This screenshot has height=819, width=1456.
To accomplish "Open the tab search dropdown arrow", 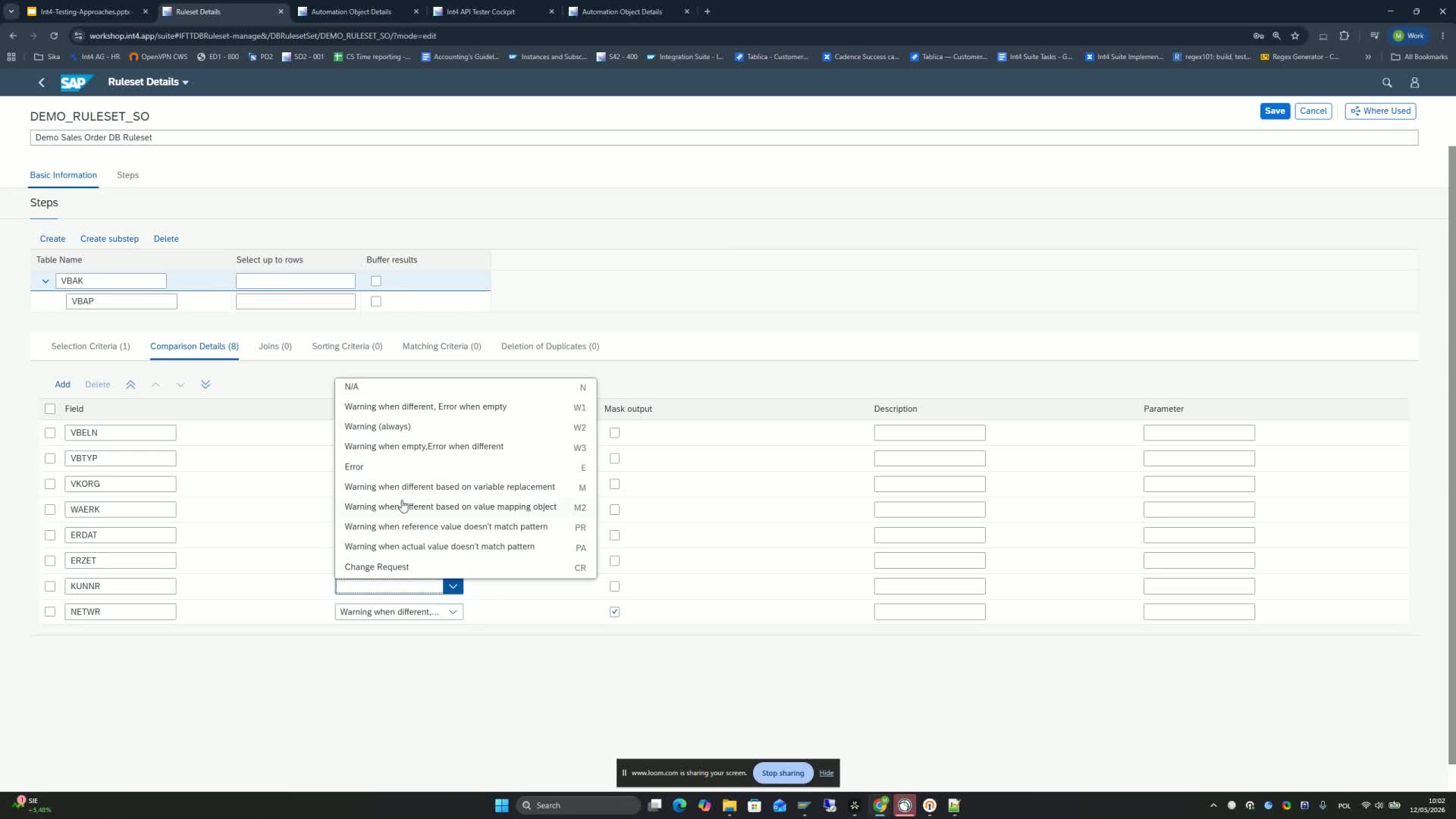I will point(11,11).
